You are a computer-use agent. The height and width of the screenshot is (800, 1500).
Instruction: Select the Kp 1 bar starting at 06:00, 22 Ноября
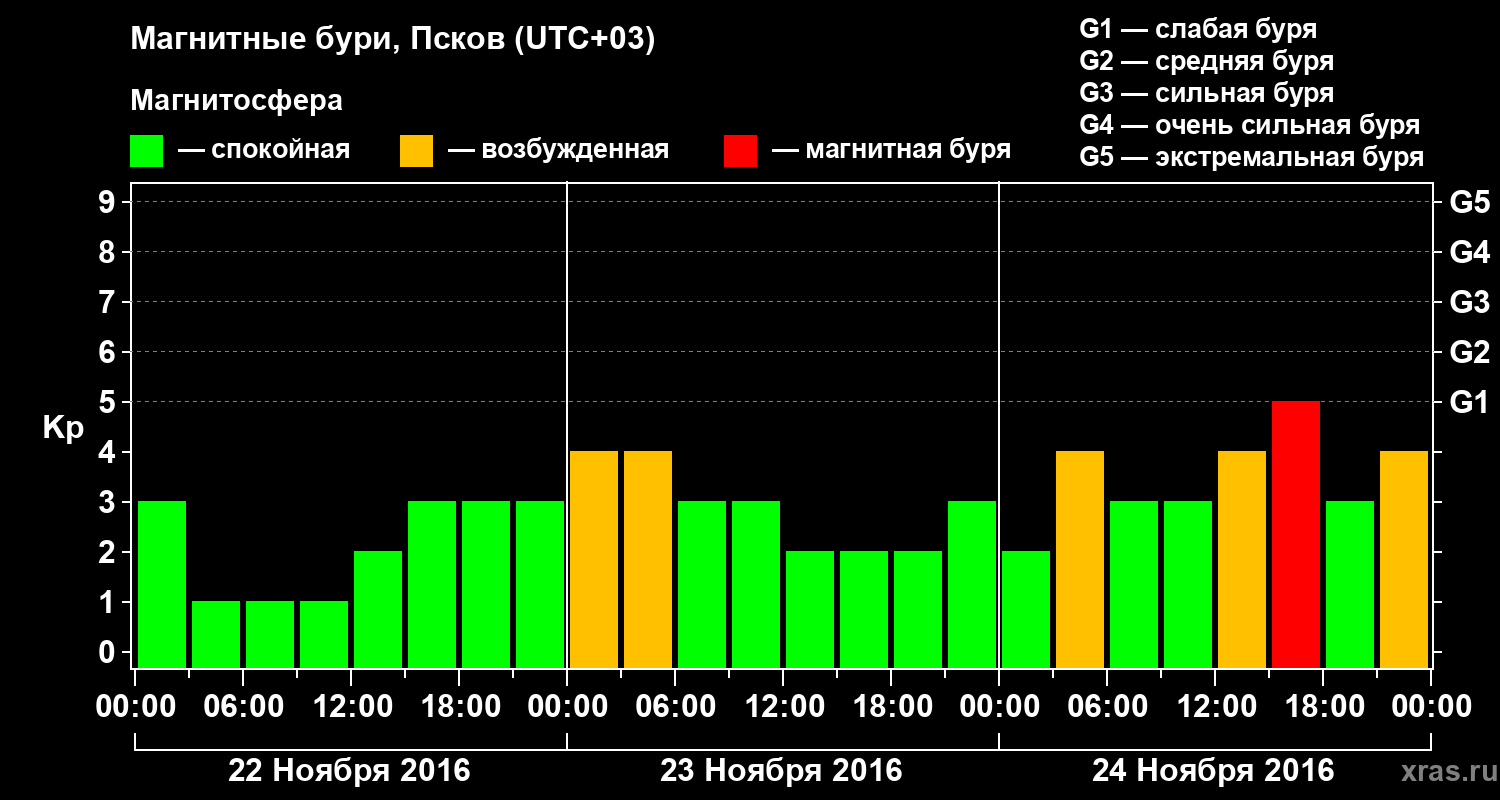pos(270,634)
